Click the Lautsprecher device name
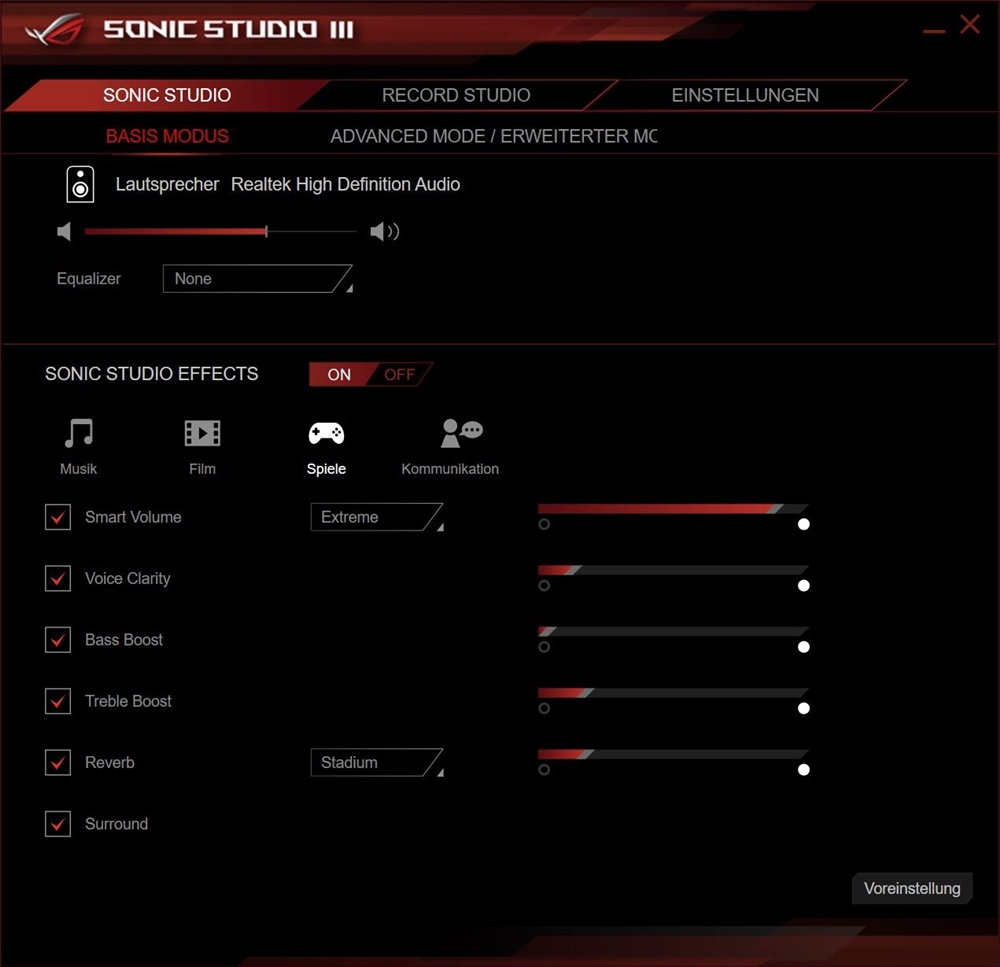The image size is (1000, 967). pos(167,184)
